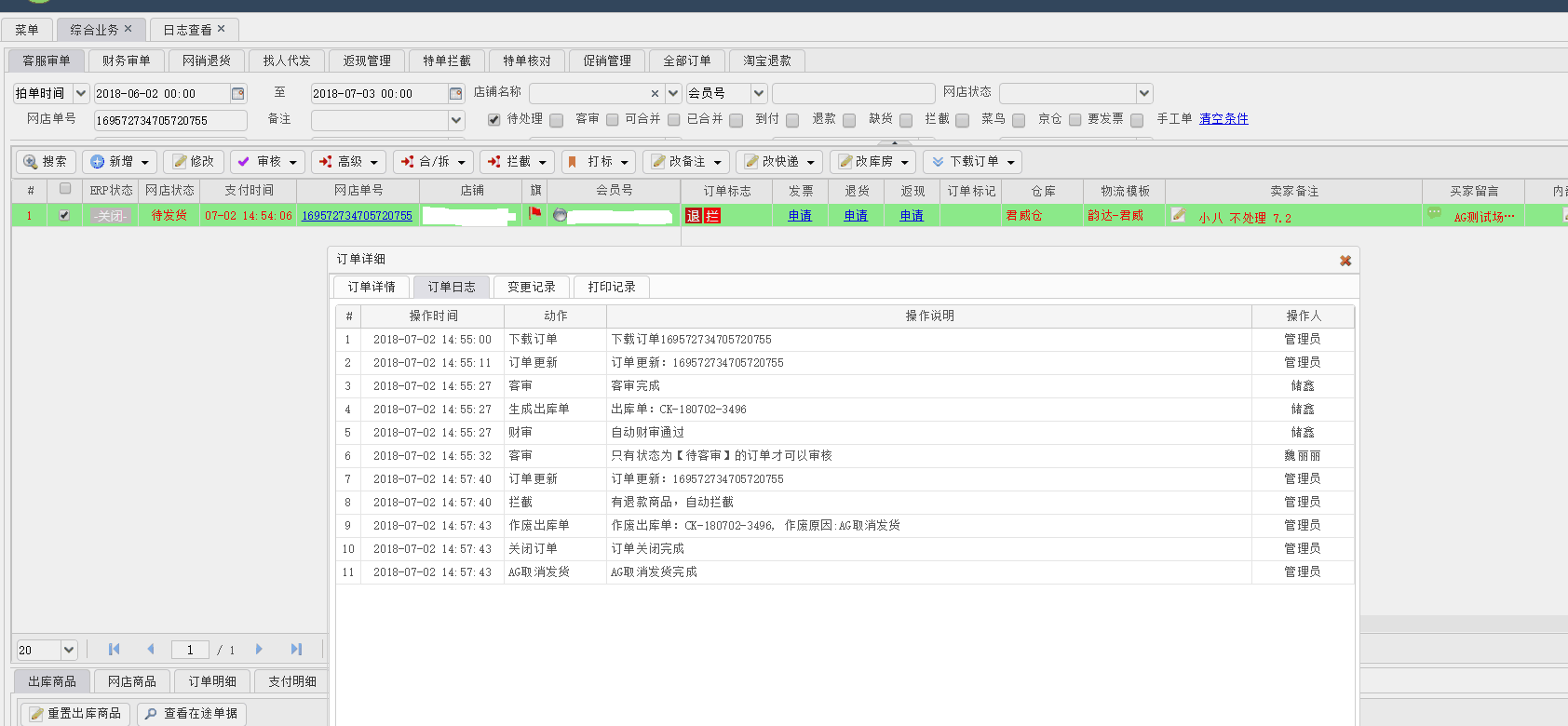Expand the 审核 toolbar dropdown
This screenshot has height=726, width=1568.
pyautogui.click(x=292, y=162)
